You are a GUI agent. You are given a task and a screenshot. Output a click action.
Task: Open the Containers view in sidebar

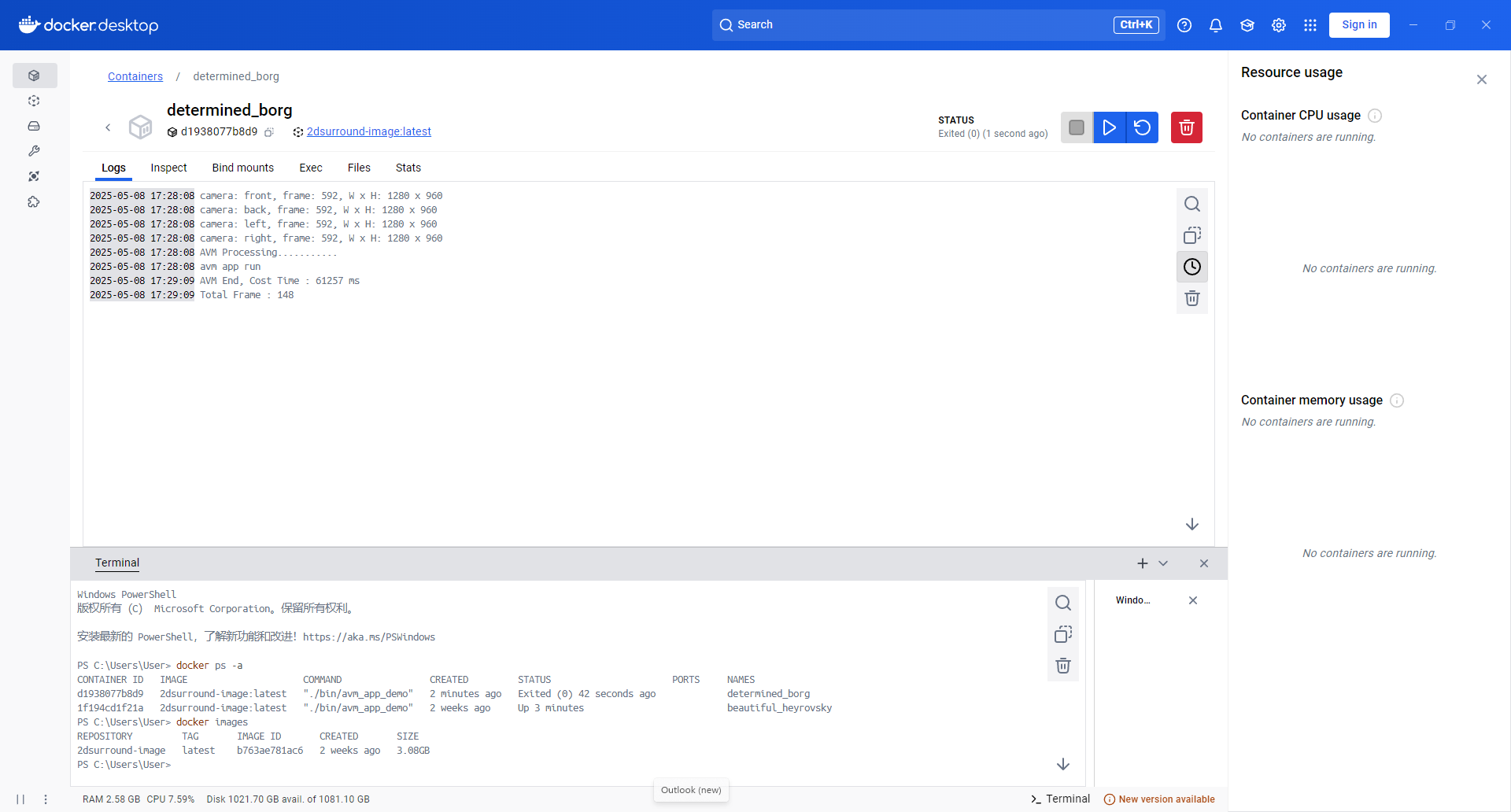coord(35,75)
